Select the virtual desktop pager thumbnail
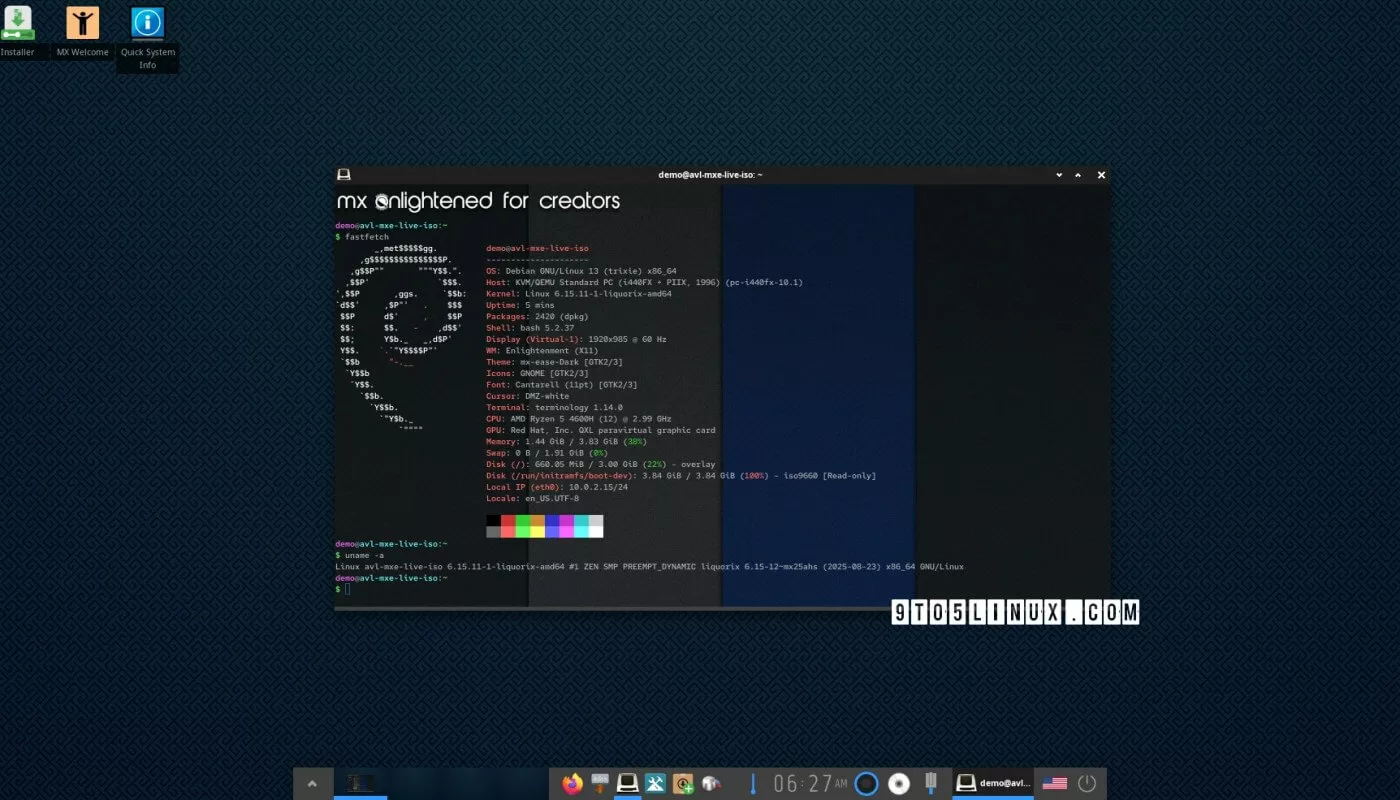The height and width of the screenshot is (800, 1400). click(360, 783)
